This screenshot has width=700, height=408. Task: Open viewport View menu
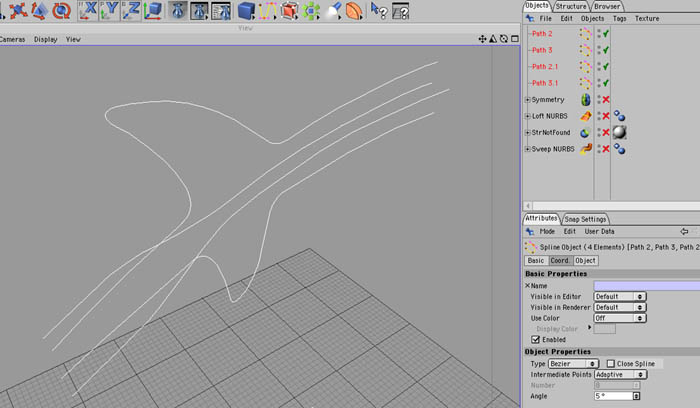pos(73,39)
